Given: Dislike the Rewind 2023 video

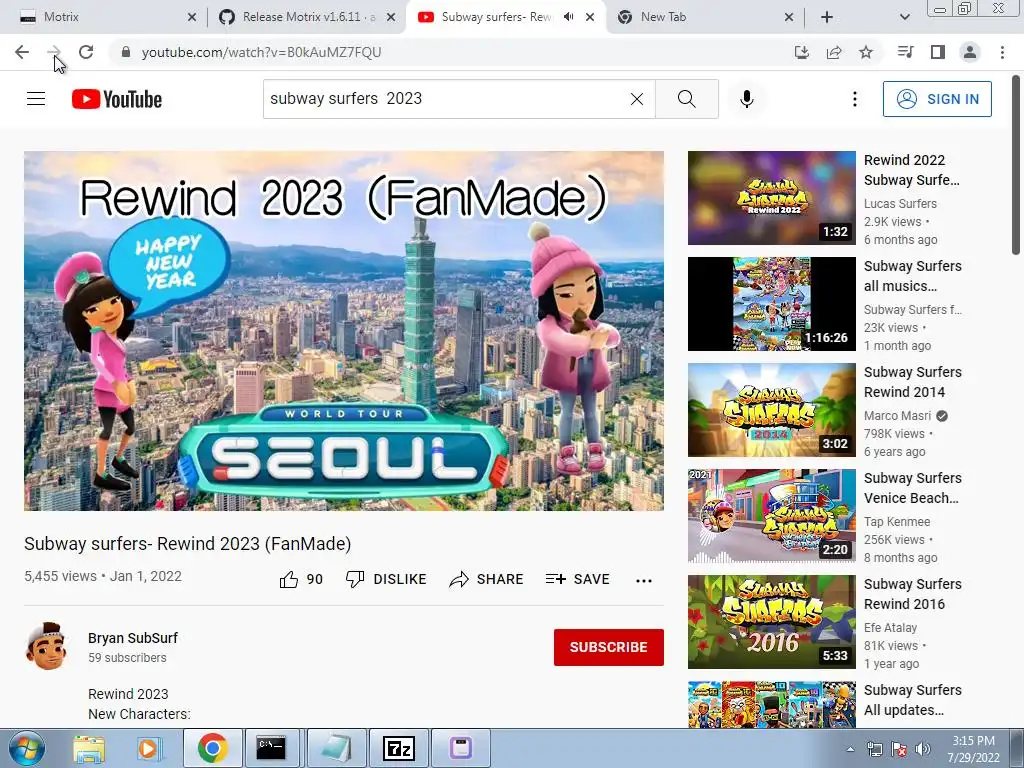Looking at the screenshot, I should [x=386, y=579].
